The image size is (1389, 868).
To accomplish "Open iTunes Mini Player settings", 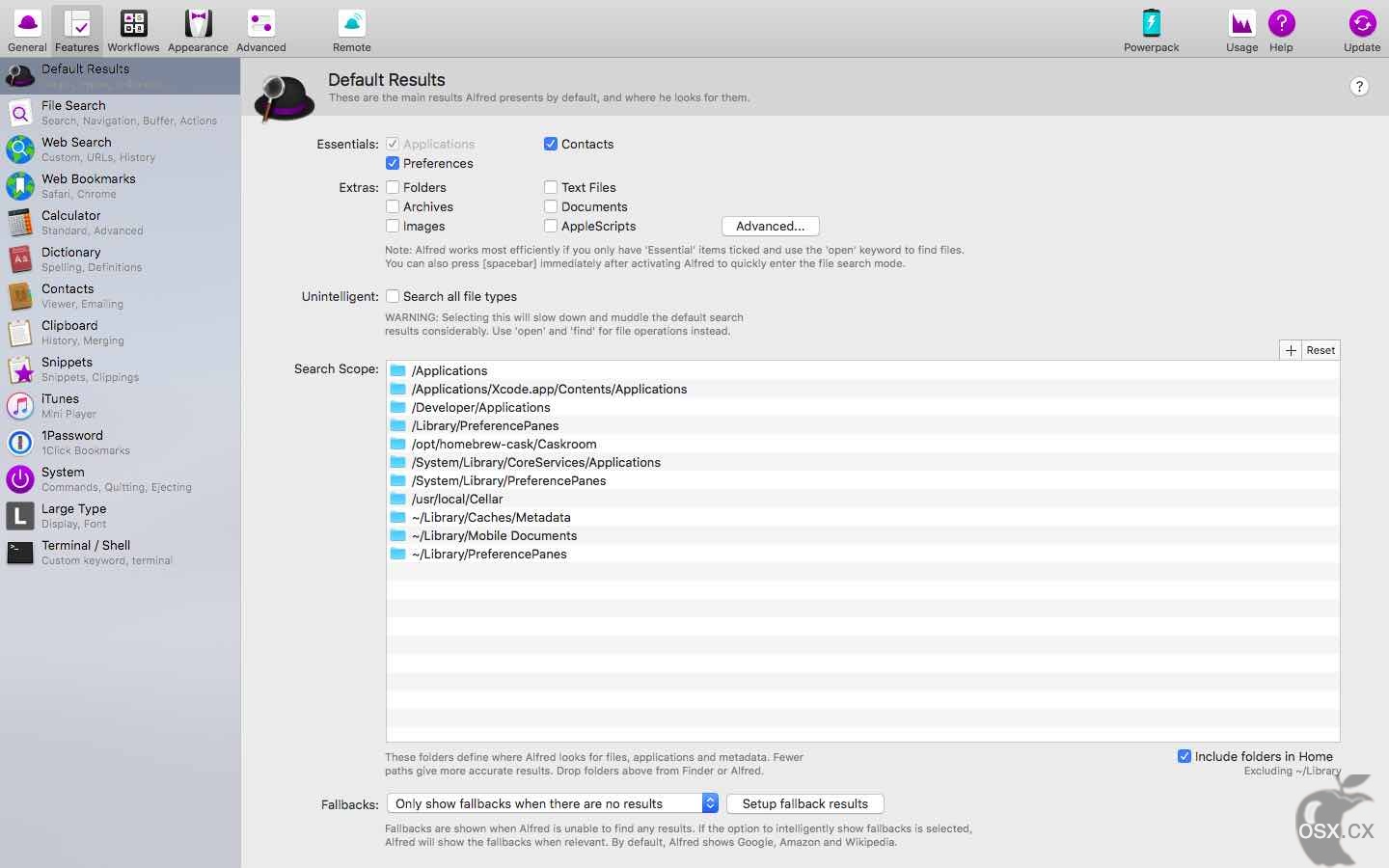I will [120, 406].
